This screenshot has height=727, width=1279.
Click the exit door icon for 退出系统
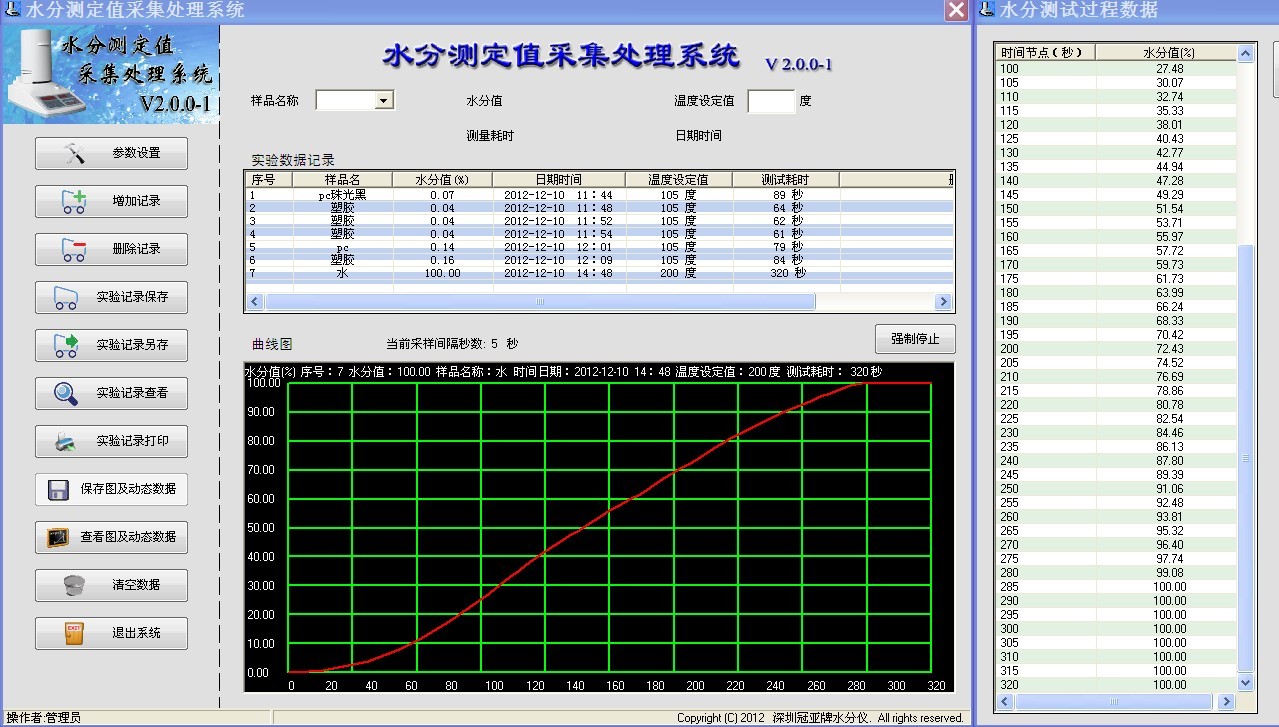[73, 633]
